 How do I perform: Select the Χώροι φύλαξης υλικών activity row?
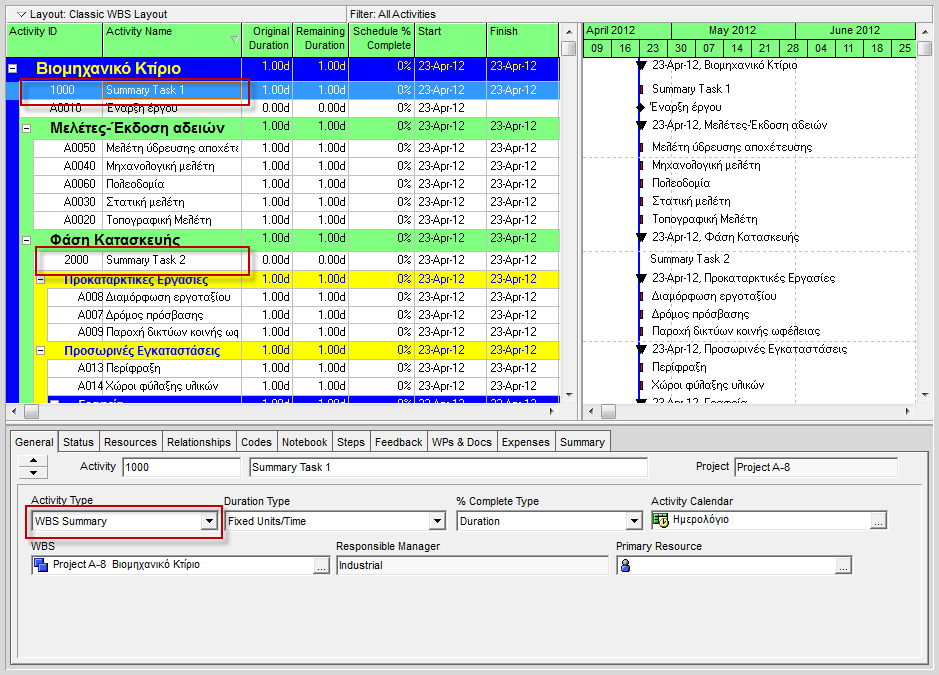point(304,386)
